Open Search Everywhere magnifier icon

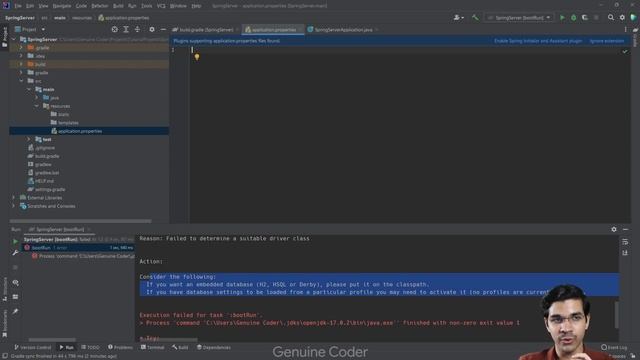611,18
